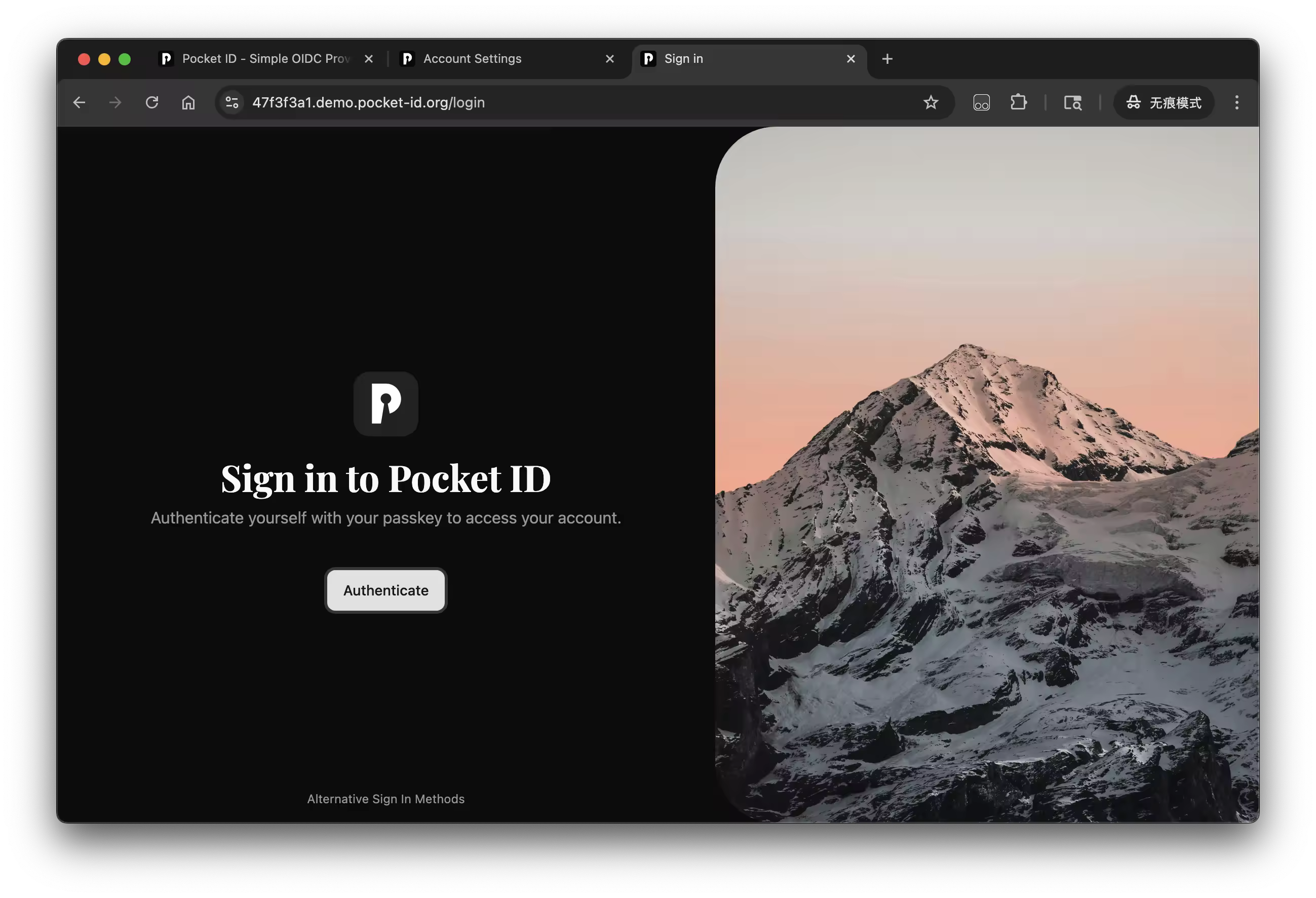Open the browser home page
The width and height of the screenshot is (1316, 898).
tap(188, 102)
